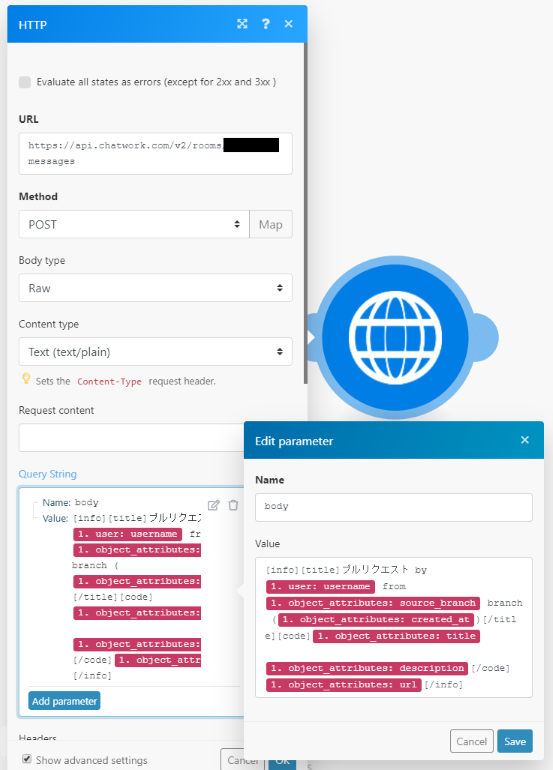Edit the body query string parameter
This screenshot has width=553, height=770.
point(214,505)
